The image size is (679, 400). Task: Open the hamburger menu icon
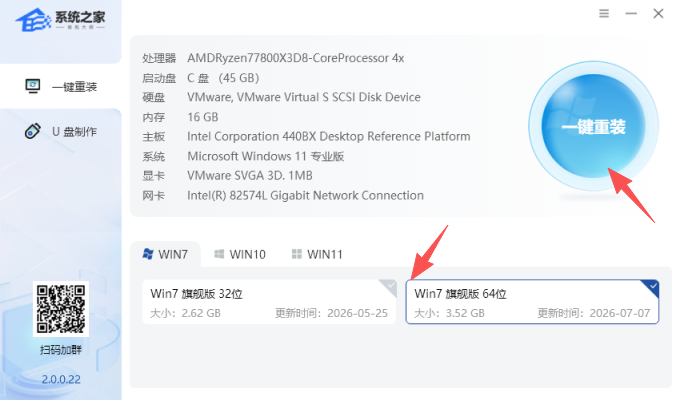tap(604, 14)
